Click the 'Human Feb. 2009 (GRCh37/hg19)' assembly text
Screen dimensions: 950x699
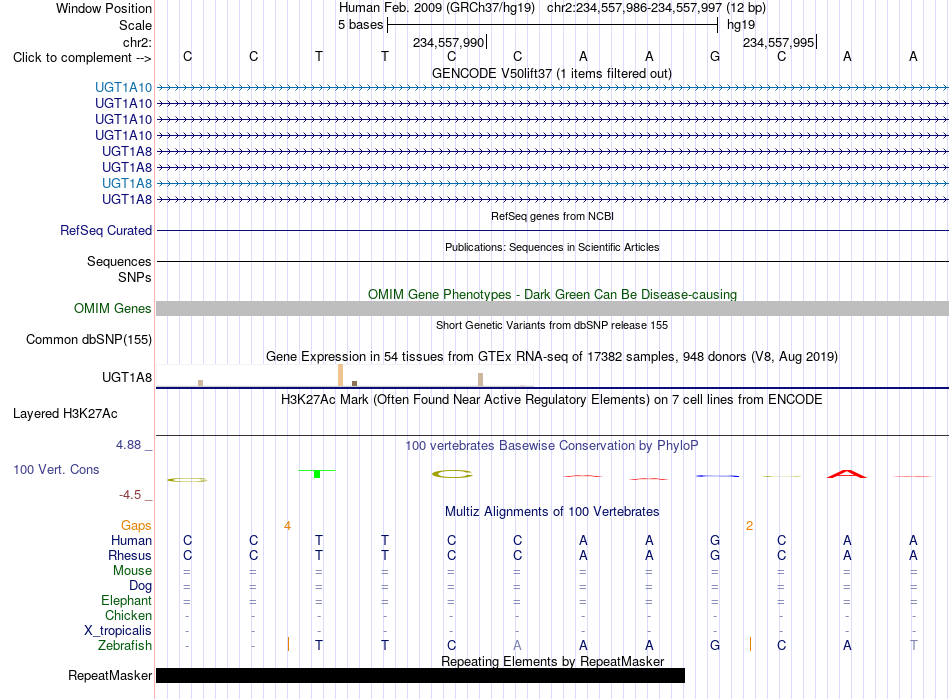coord(437,8)
